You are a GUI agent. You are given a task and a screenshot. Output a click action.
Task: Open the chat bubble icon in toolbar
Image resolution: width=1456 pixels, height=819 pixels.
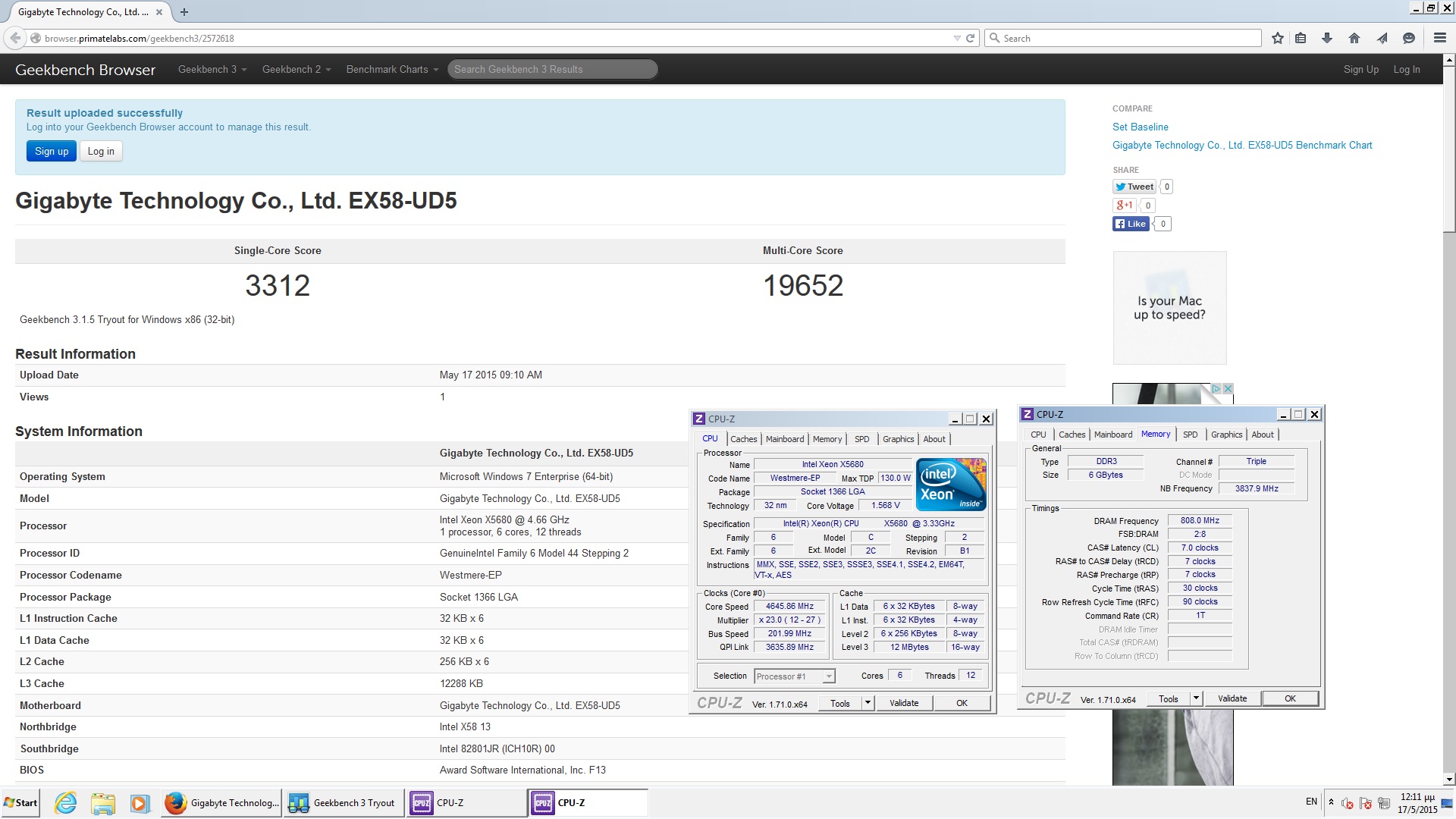[1409, 38]
